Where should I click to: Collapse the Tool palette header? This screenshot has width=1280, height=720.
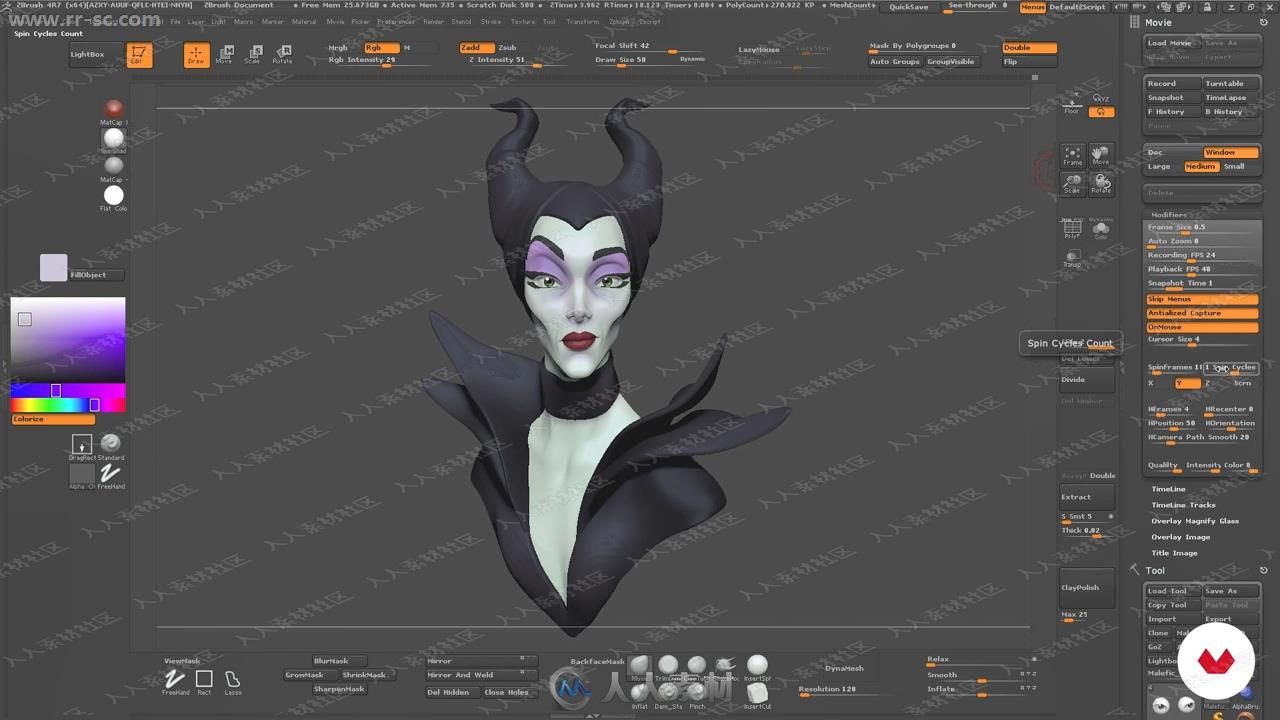tap(1155, 570)
